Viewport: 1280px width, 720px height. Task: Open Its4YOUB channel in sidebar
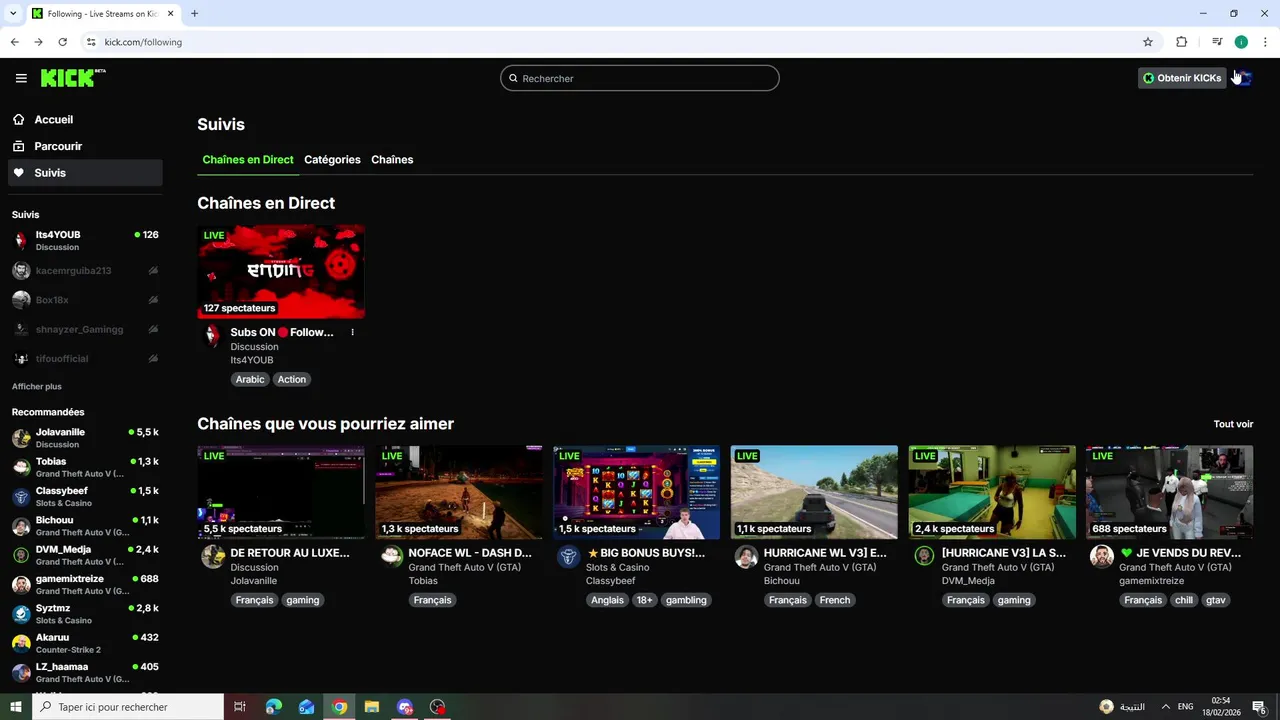point(85,240)
